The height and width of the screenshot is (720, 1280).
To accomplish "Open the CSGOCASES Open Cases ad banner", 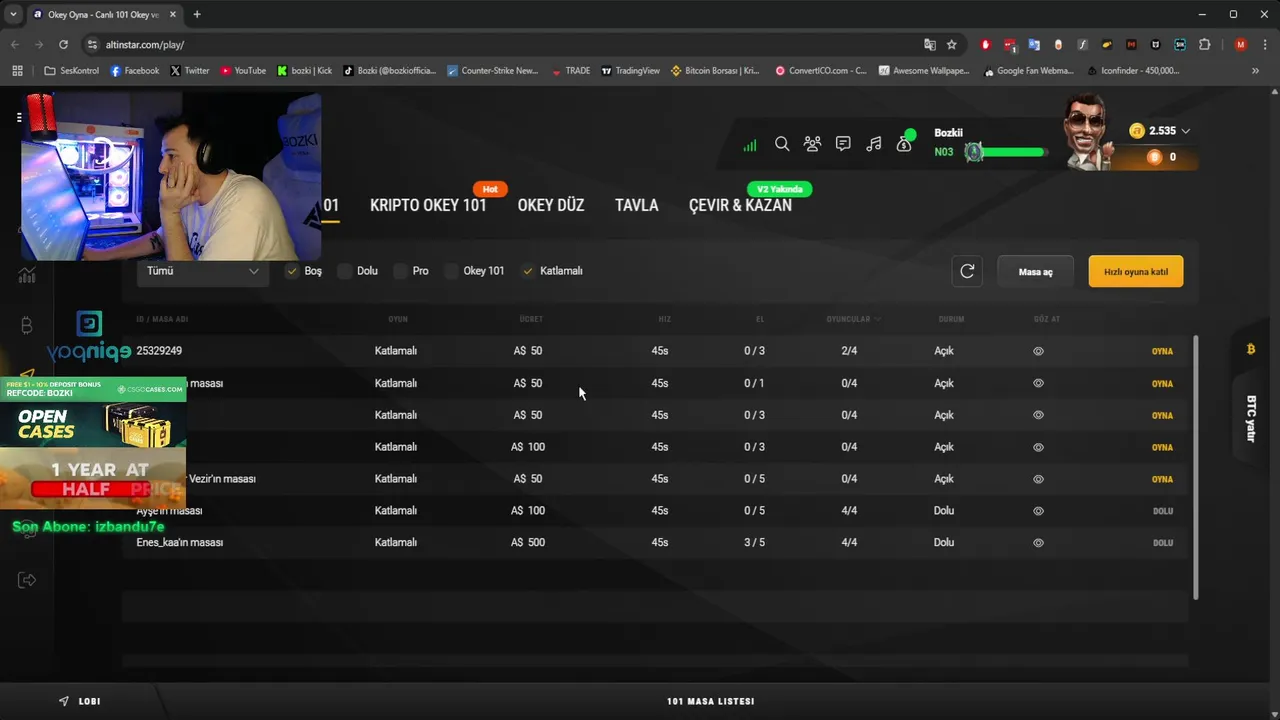I will (93, 414).
